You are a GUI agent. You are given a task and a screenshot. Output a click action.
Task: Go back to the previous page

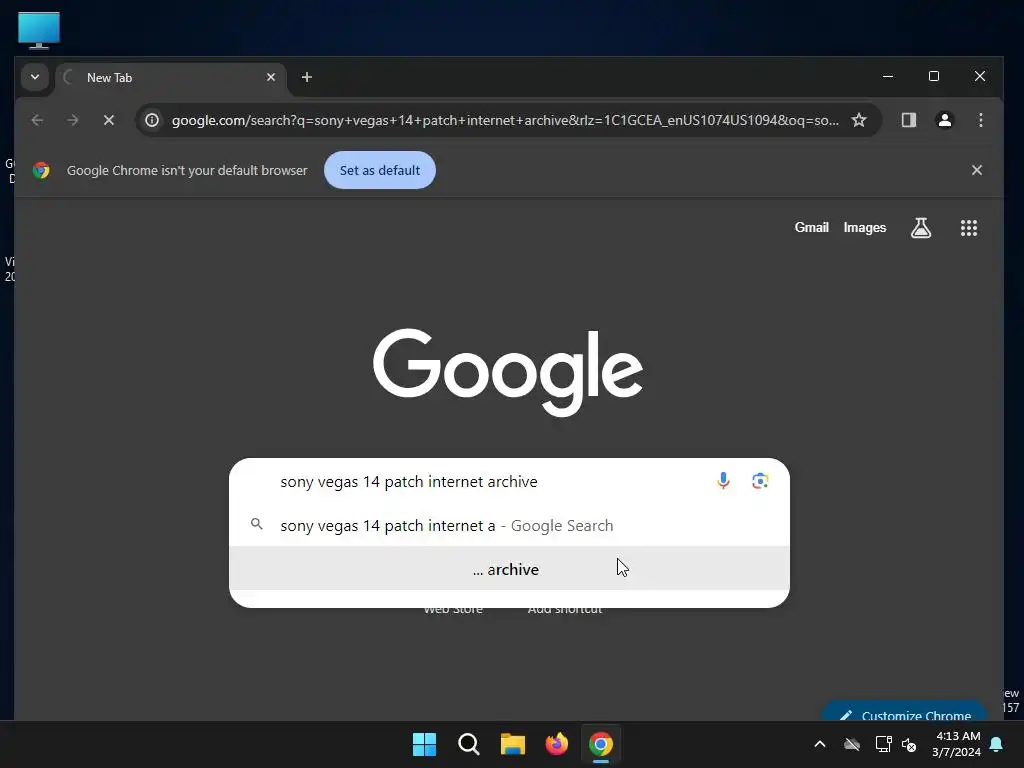coord(38,120)
